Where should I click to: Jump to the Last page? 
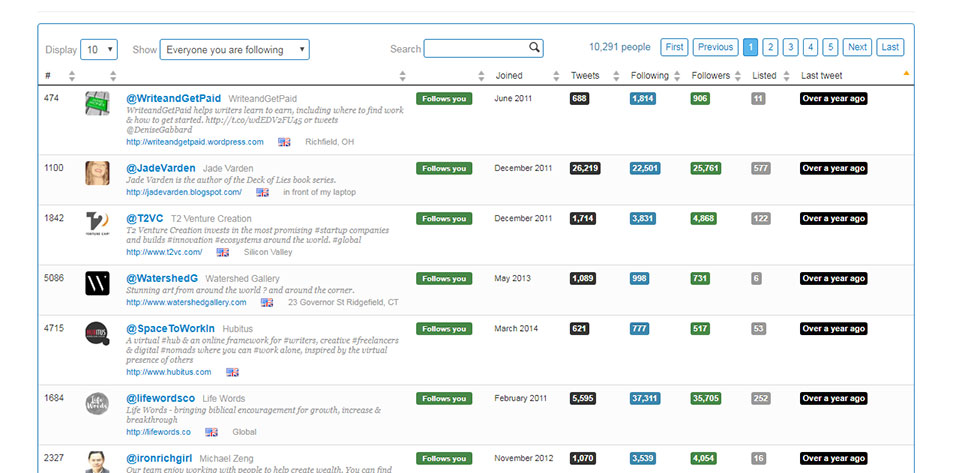[x=890, y=47]
